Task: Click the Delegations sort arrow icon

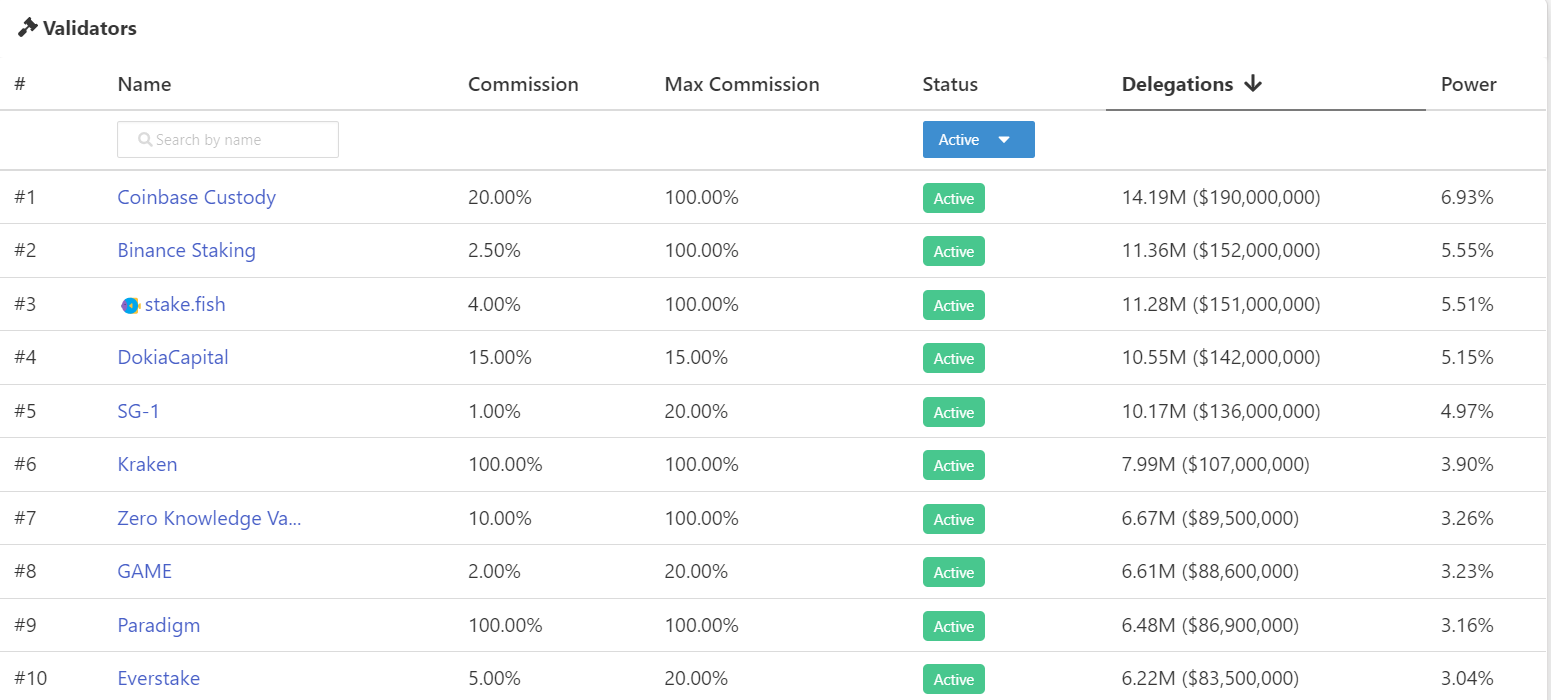Action: tap(1253, 84)
